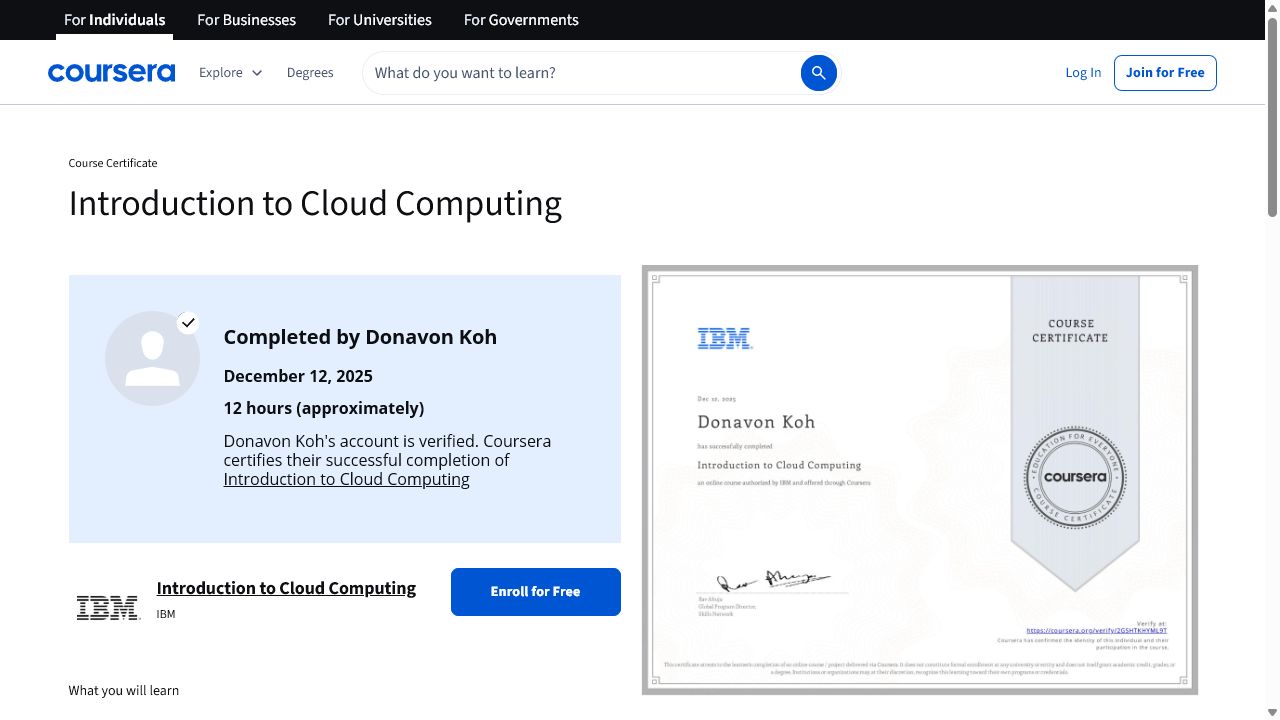Focus the 'What do you want to learn?' search field
The height and width of the screenshot is (720, 1280).
[581, 73]
